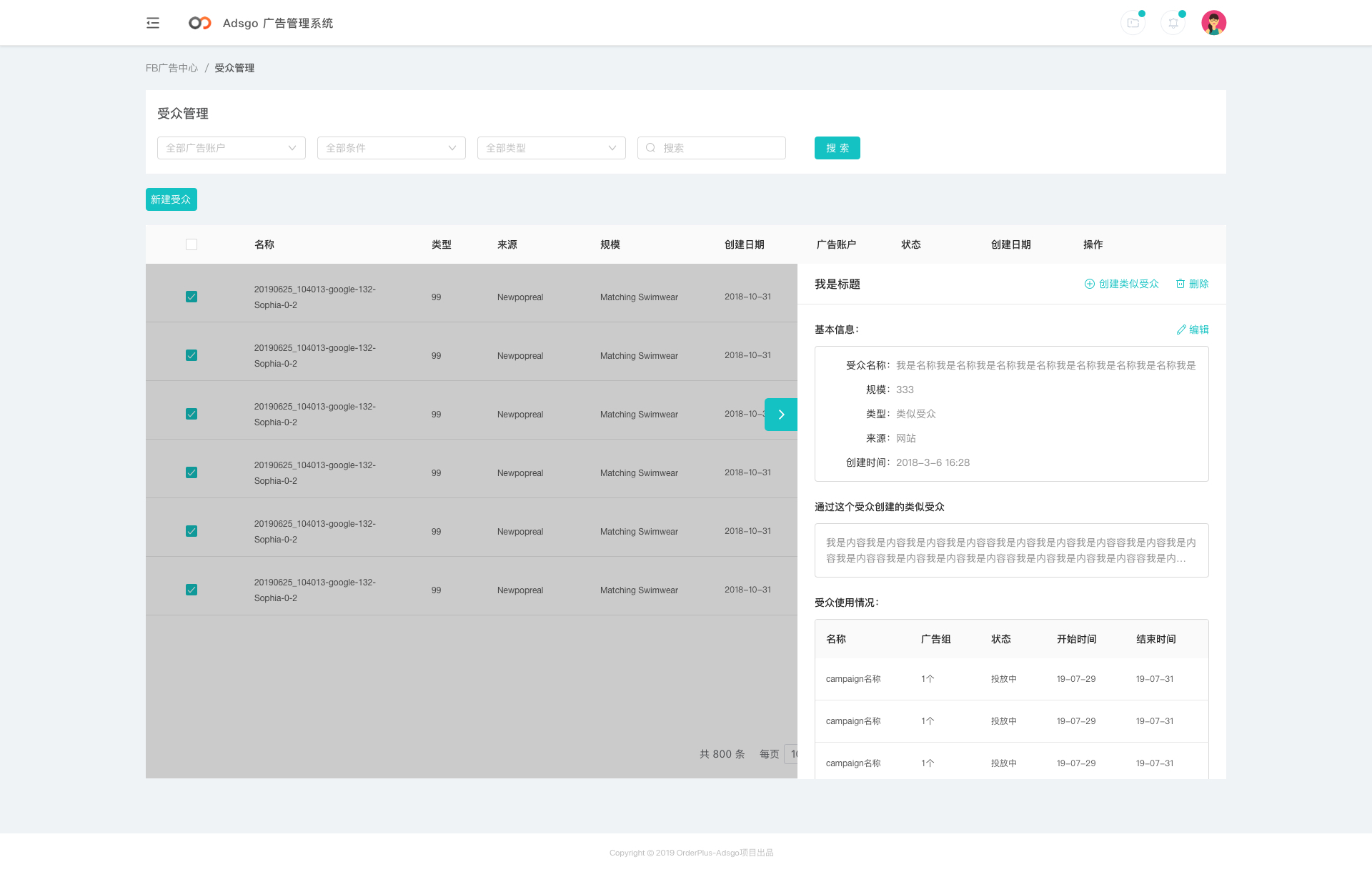The width and height of the screenshot is (1372, 872).
Task: Click the 333 scale value
Action: (x=905, y=390)
